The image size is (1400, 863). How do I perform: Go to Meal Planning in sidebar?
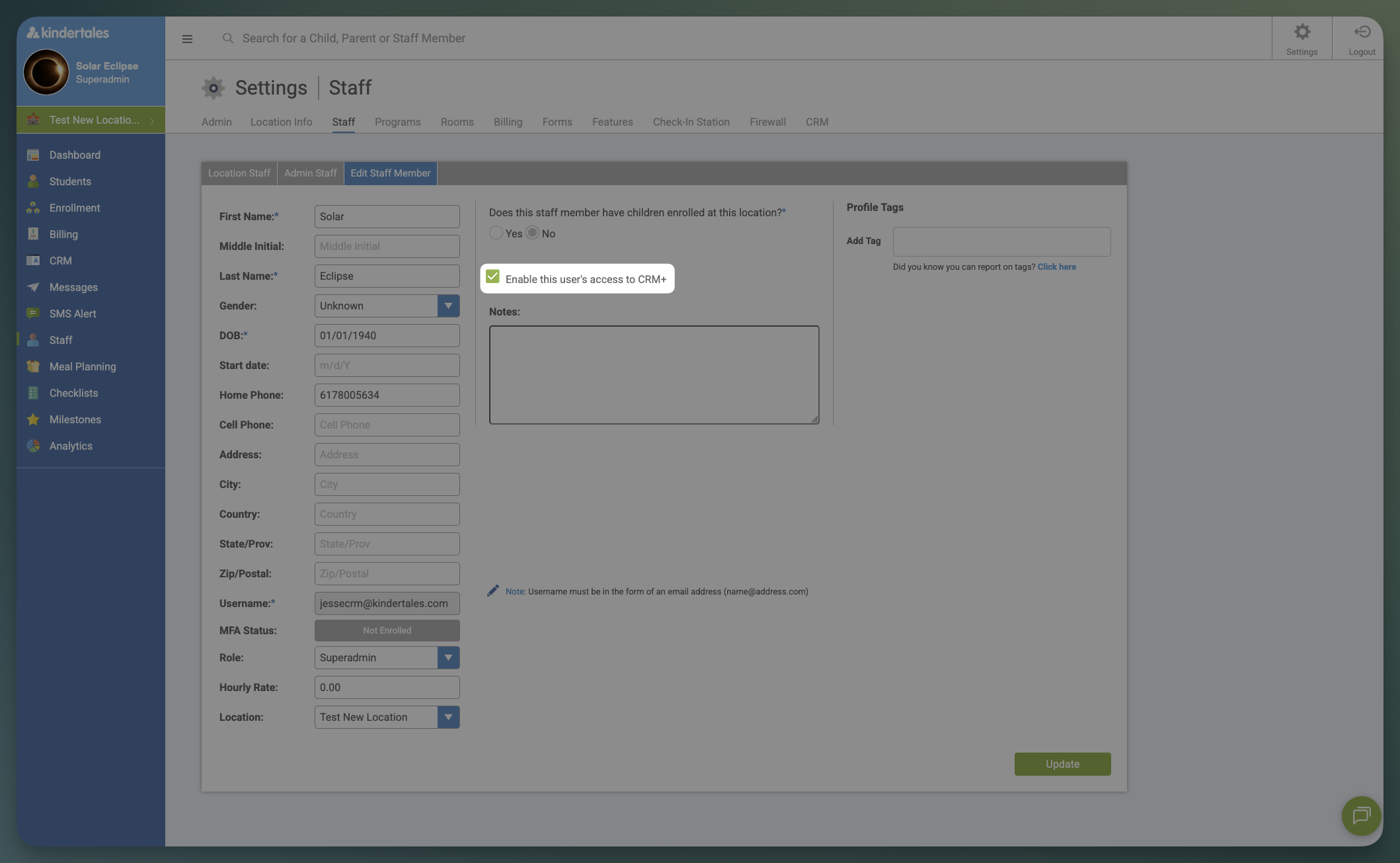click(x=82, y=366)
